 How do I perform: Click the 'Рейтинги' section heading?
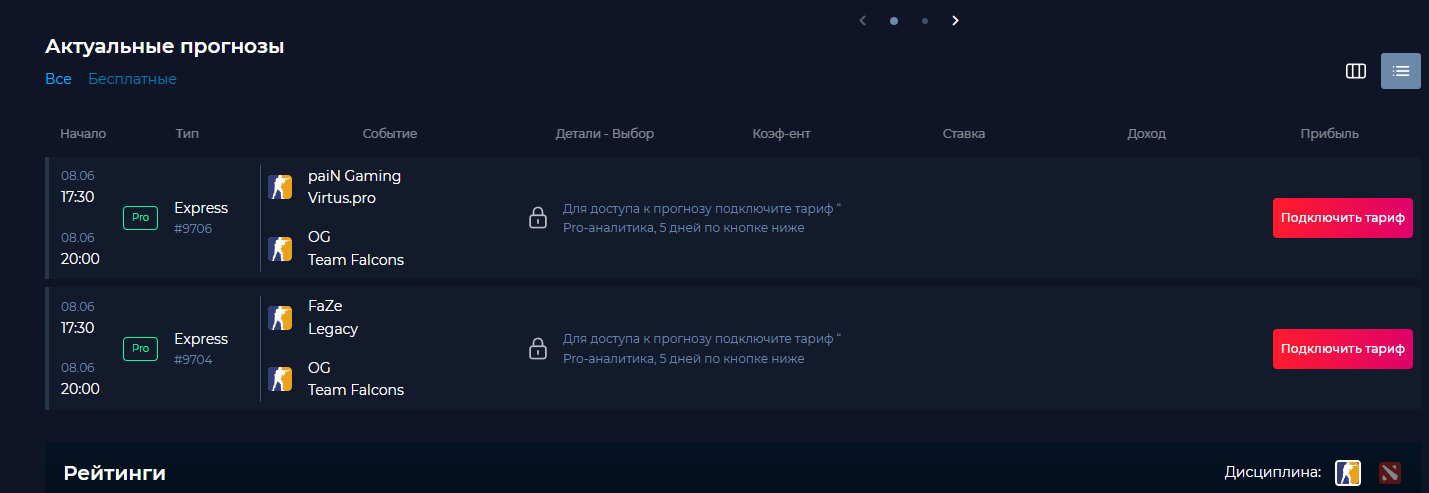(115, 473)
